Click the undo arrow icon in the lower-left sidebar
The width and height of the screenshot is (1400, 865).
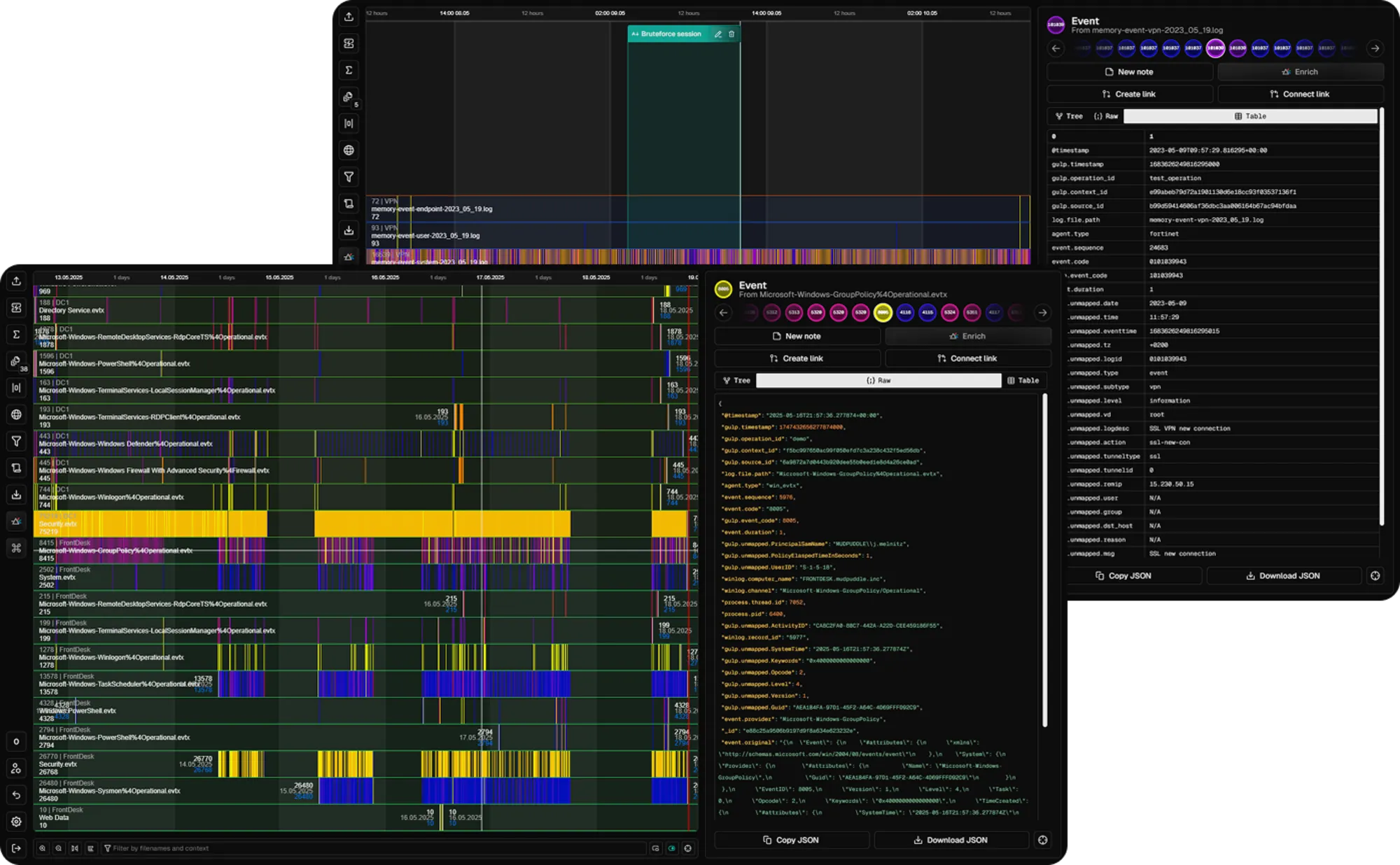click(16, 795)
